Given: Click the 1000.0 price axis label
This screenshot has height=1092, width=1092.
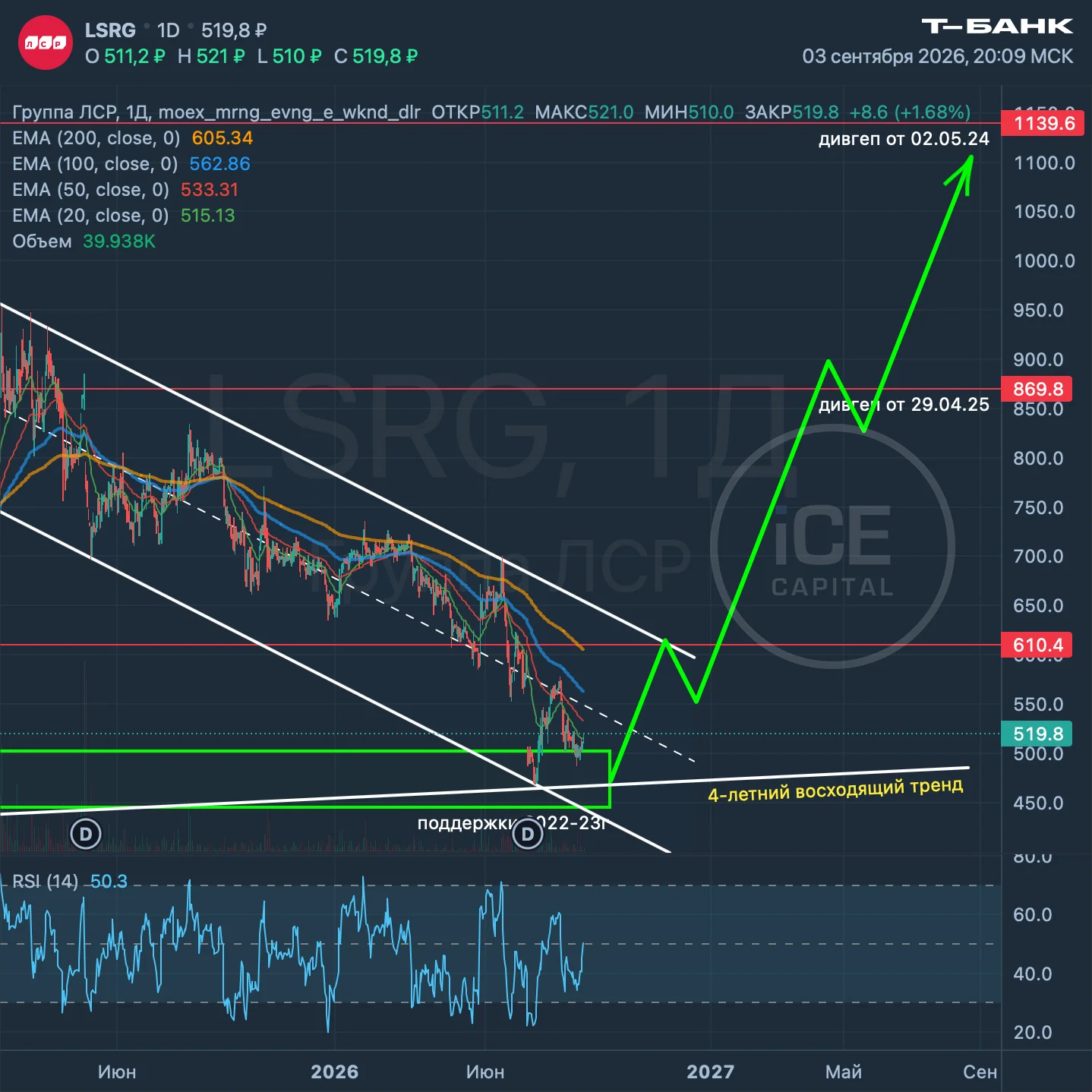Looking at the screenshot, I should point(1044,261).
